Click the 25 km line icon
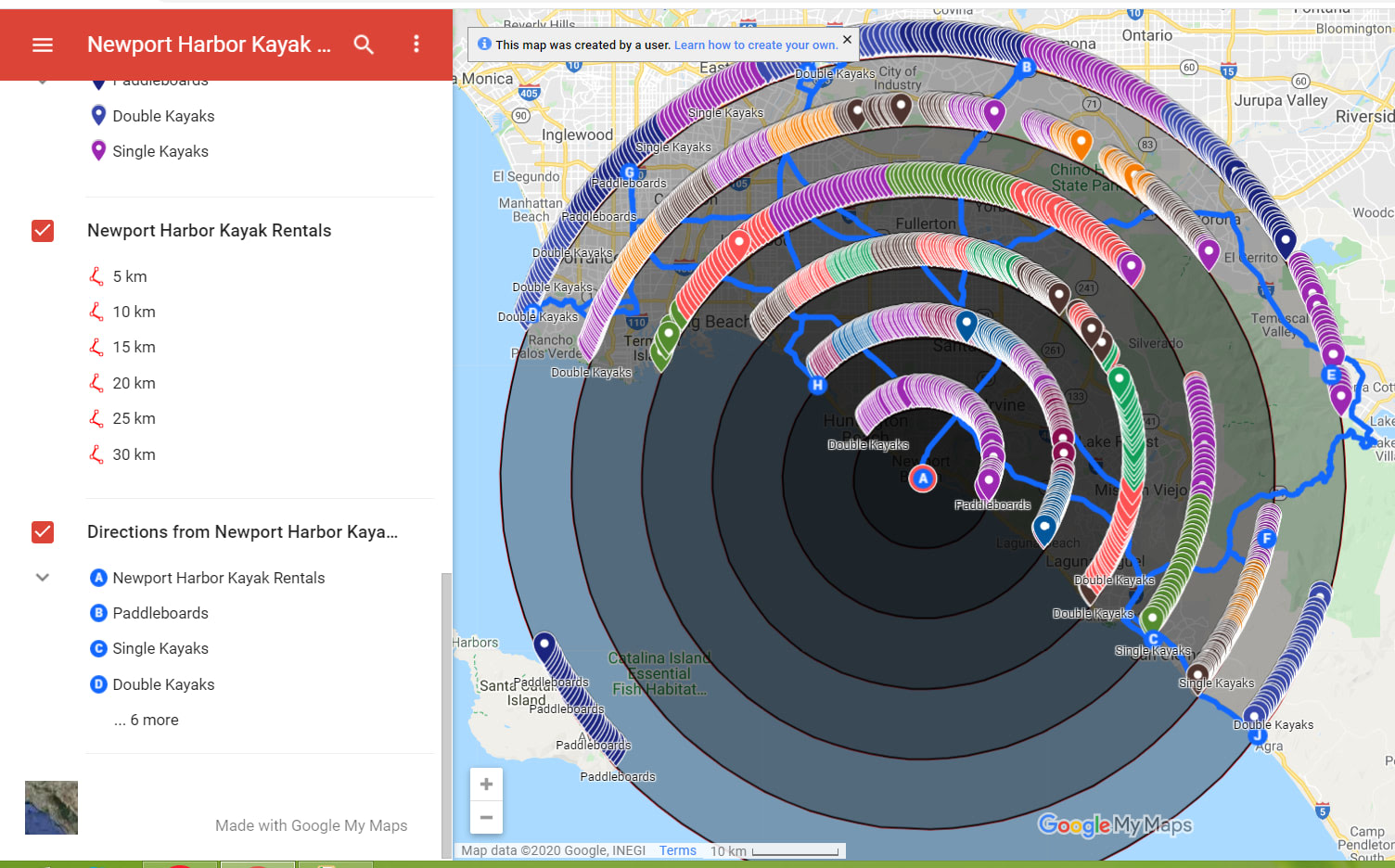This screenshot has height=868, width=1395. click(96, 418)
